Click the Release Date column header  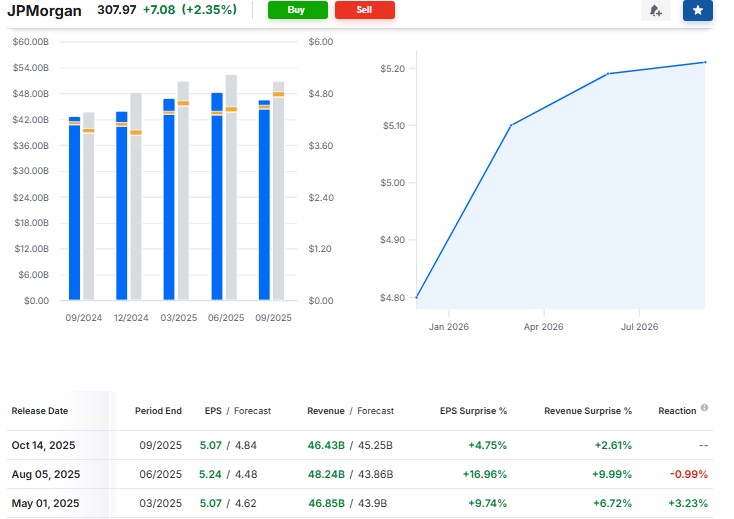[x=40, y=411]
